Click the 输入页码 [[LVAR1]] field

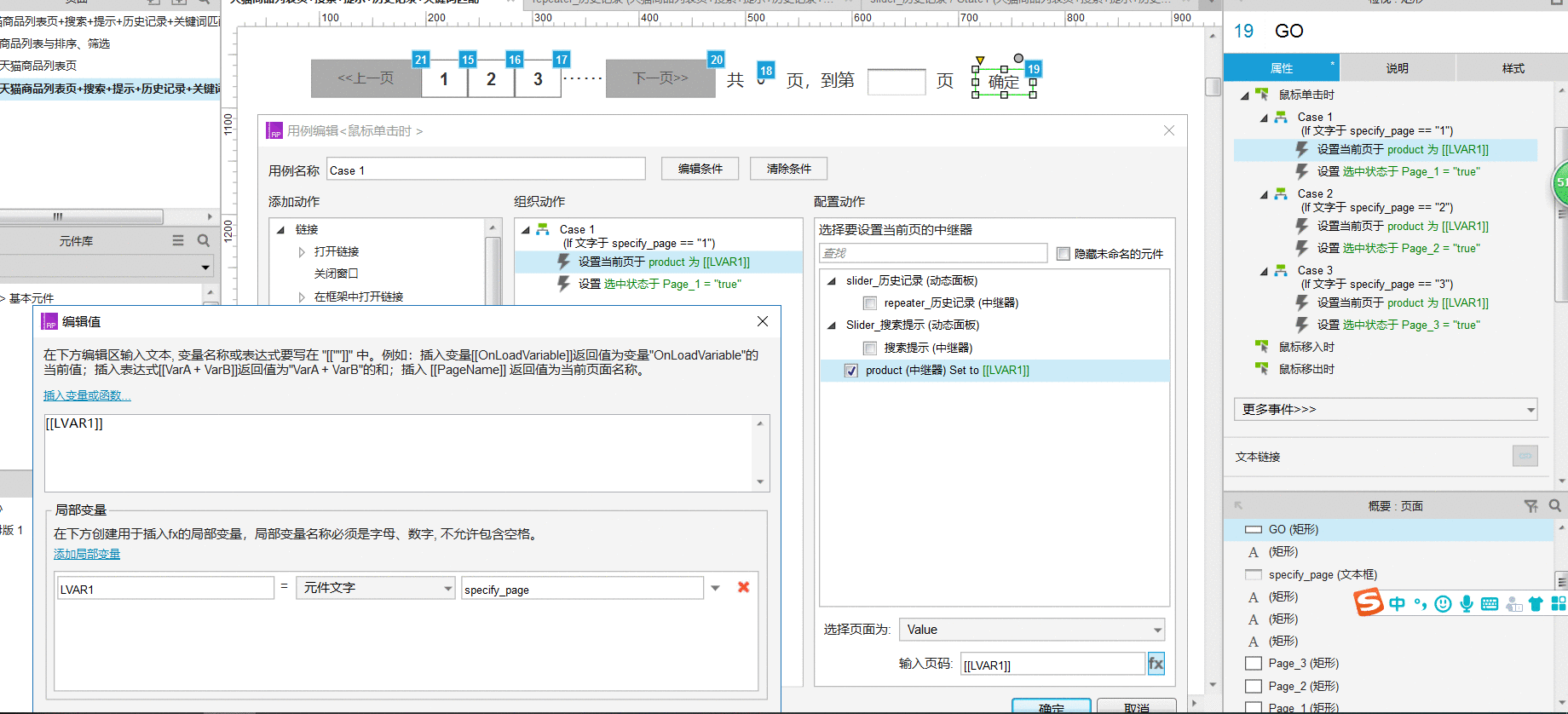1052,665
